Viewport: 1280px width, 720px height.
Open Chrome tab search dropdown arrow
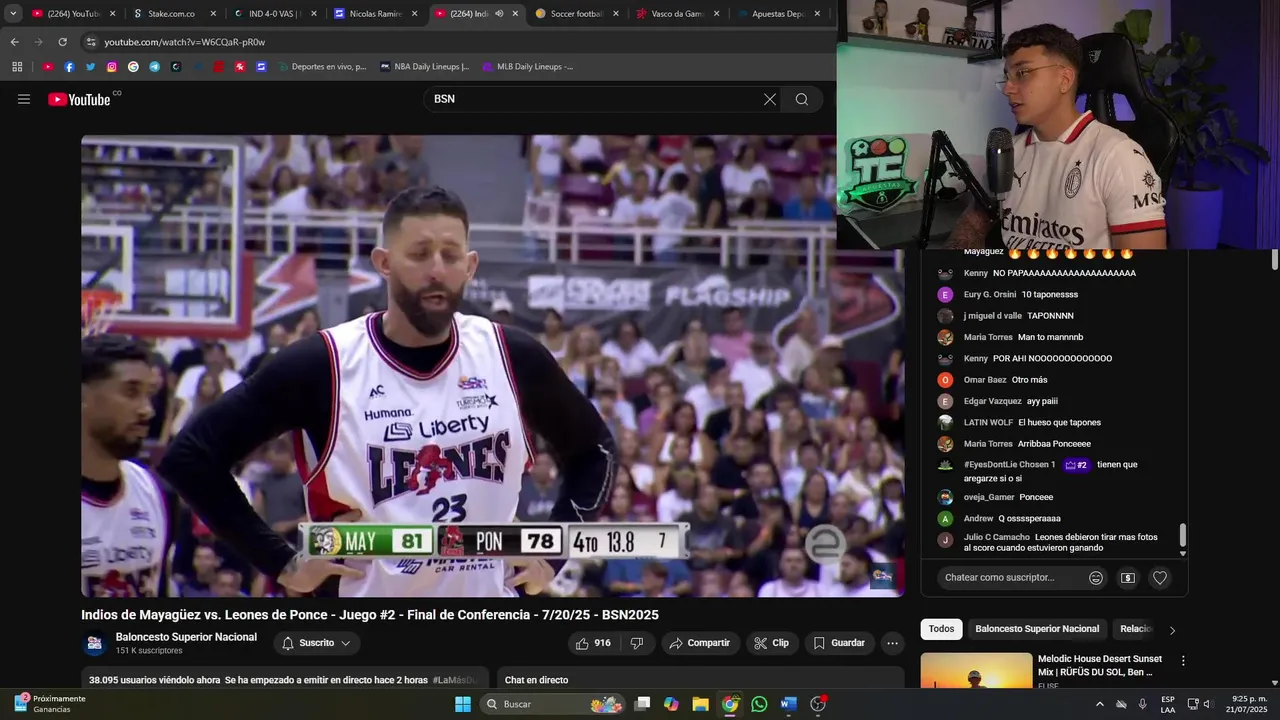(13, 14)
